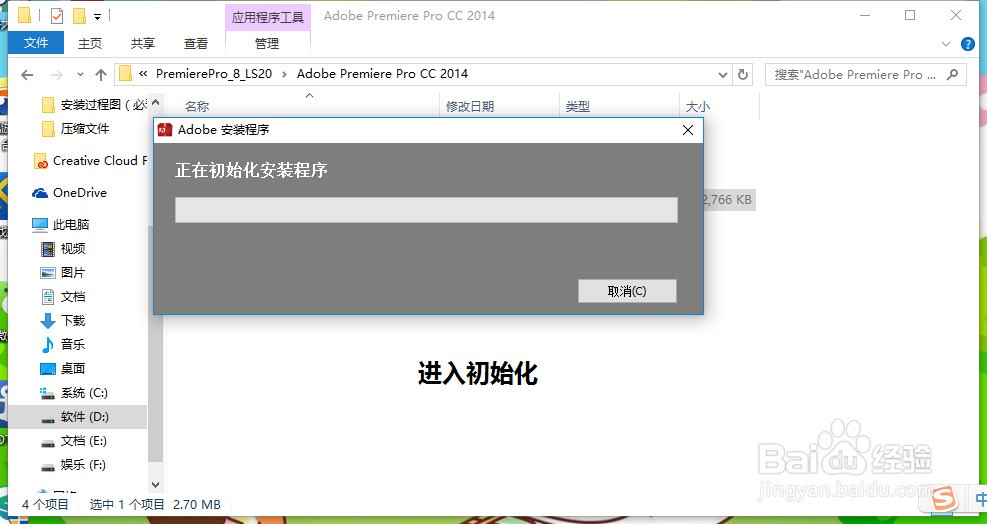Click the navigation pane scroll down arrow
987x524 pixels.
[155, 485]
